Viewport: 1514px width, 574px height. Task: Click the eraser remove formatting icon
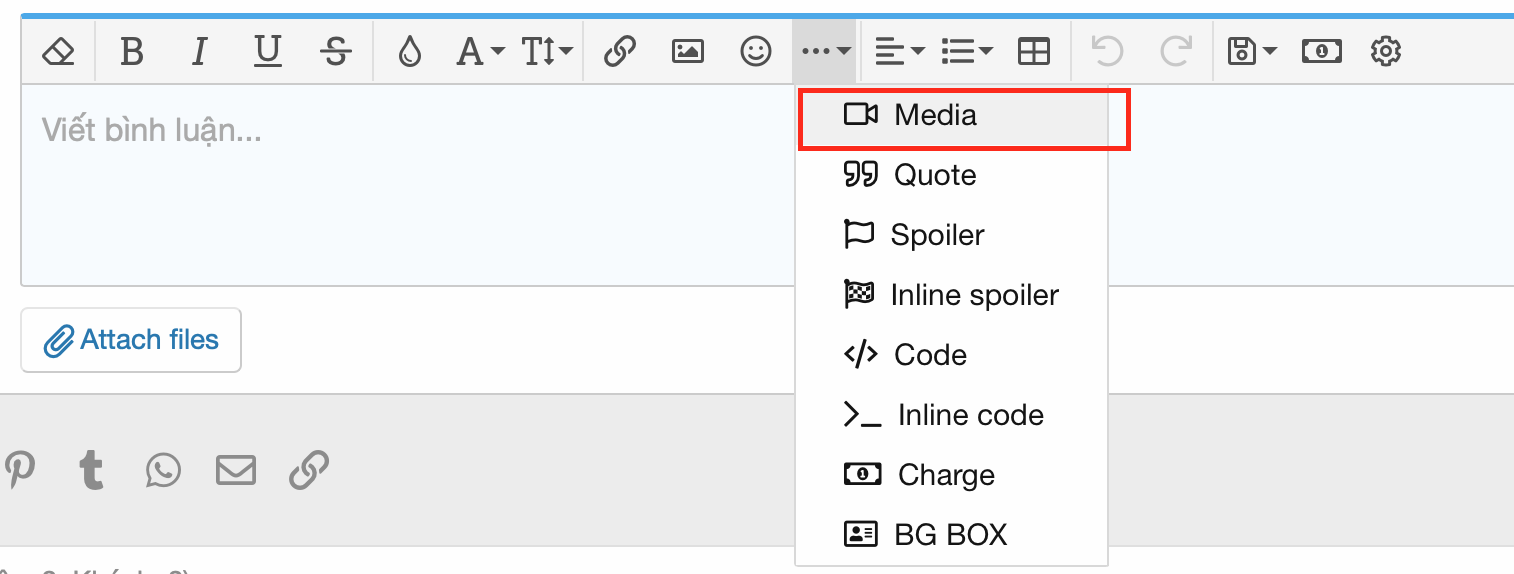(x=59, y=51)
